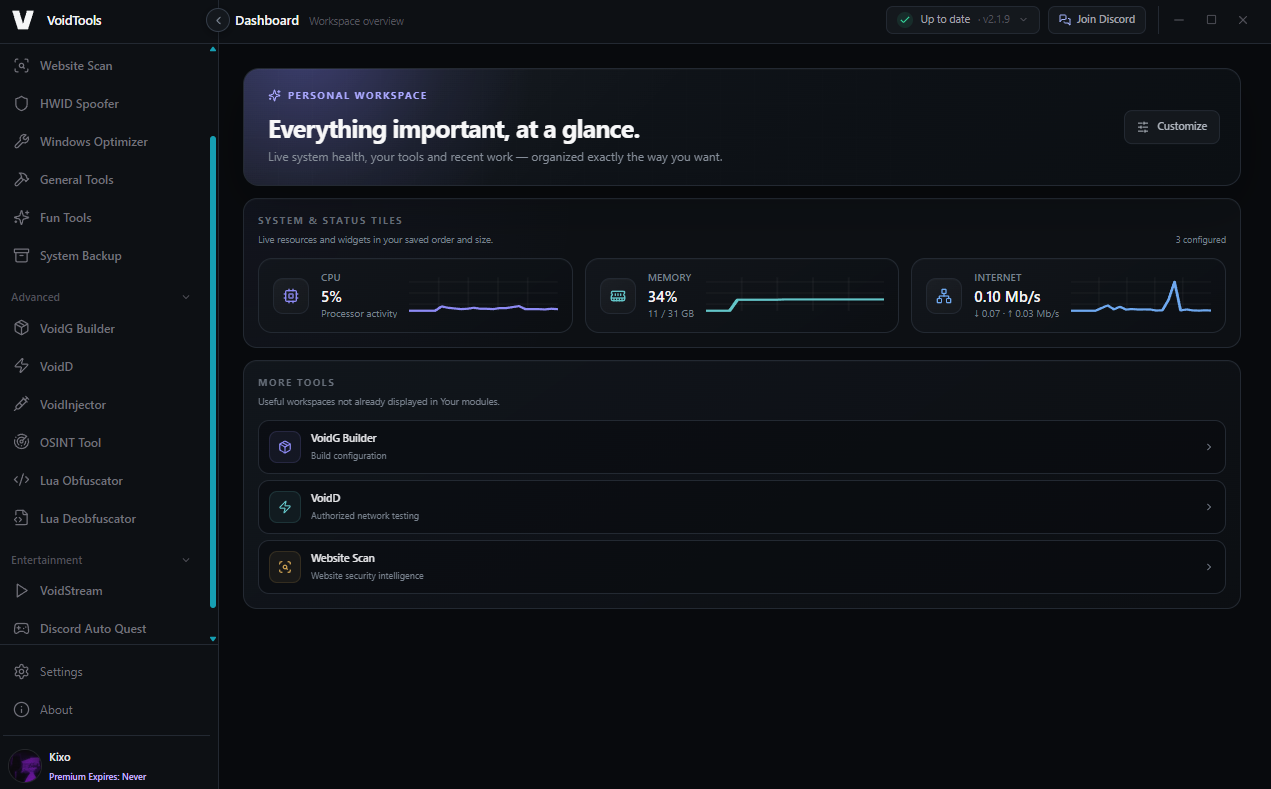Open the Up to date version dropdown
The height and width of the screenshot is (789, 1271).
[x=963, y=20]
